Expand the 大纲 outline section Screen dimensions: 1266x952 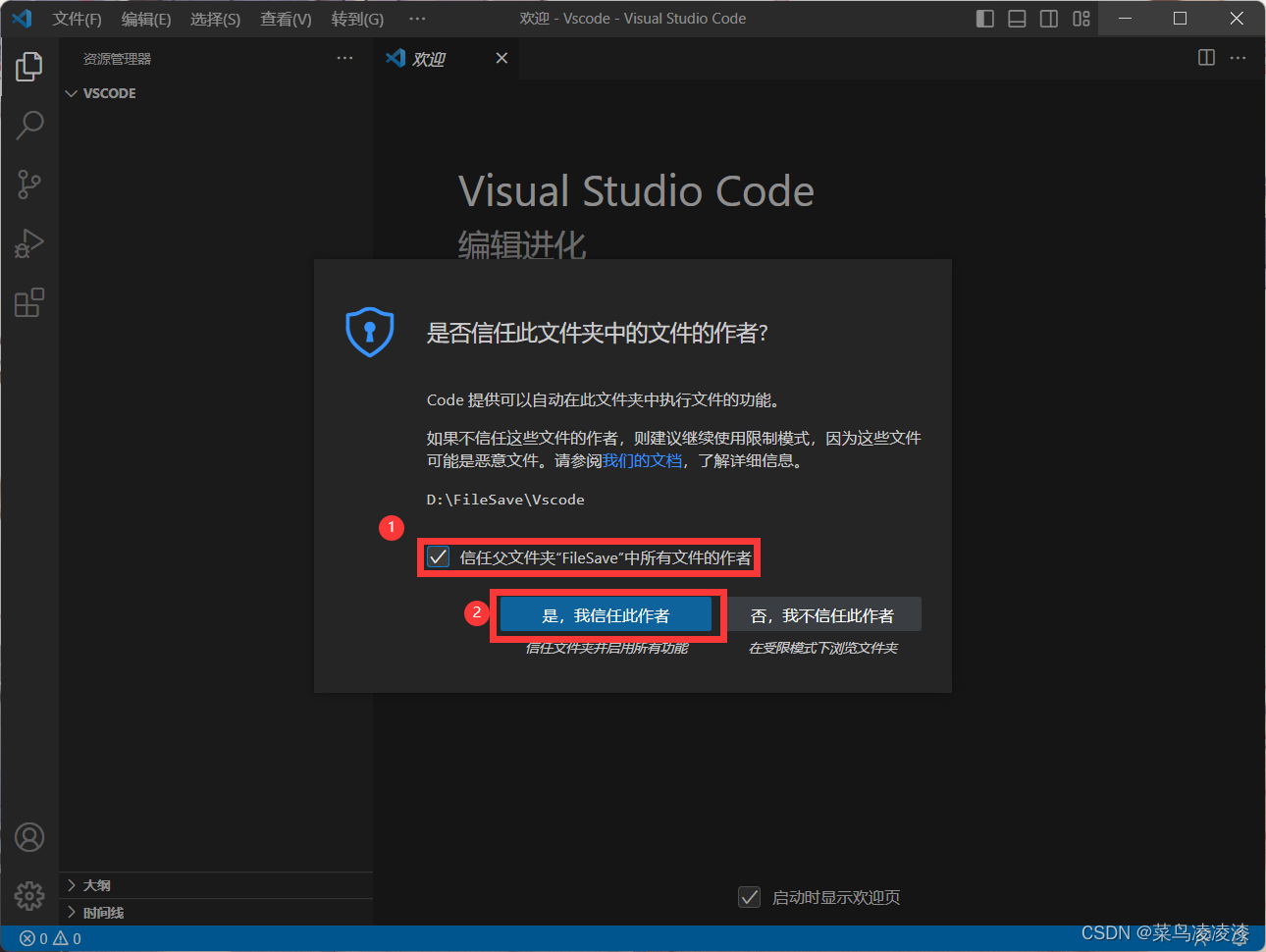click(x=216, y=885)
